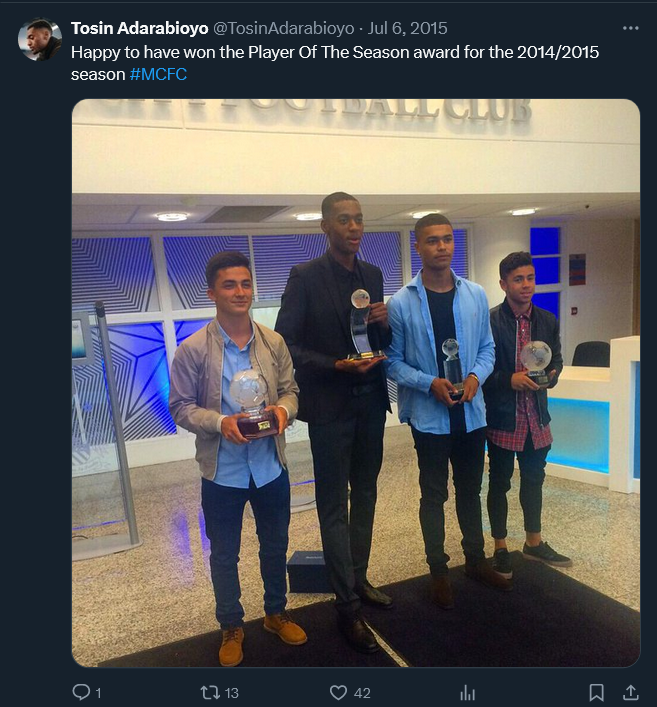The width and height of the screenshot is (657, 707).
Task: Click the like count of 42
Action: (362, 693)
